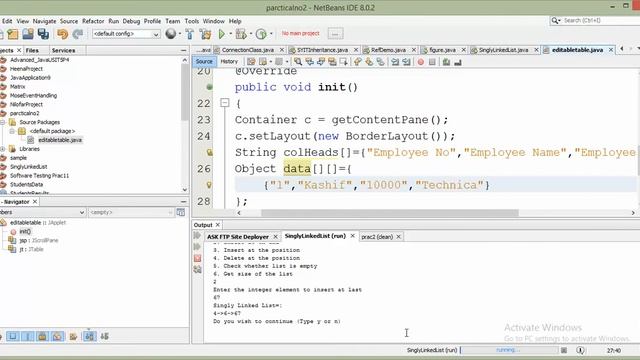This screenshot has width=640, height=360.
Task: Select the SinglyLinkedList project
Action: pyautogui.click(x=29, y=167)
